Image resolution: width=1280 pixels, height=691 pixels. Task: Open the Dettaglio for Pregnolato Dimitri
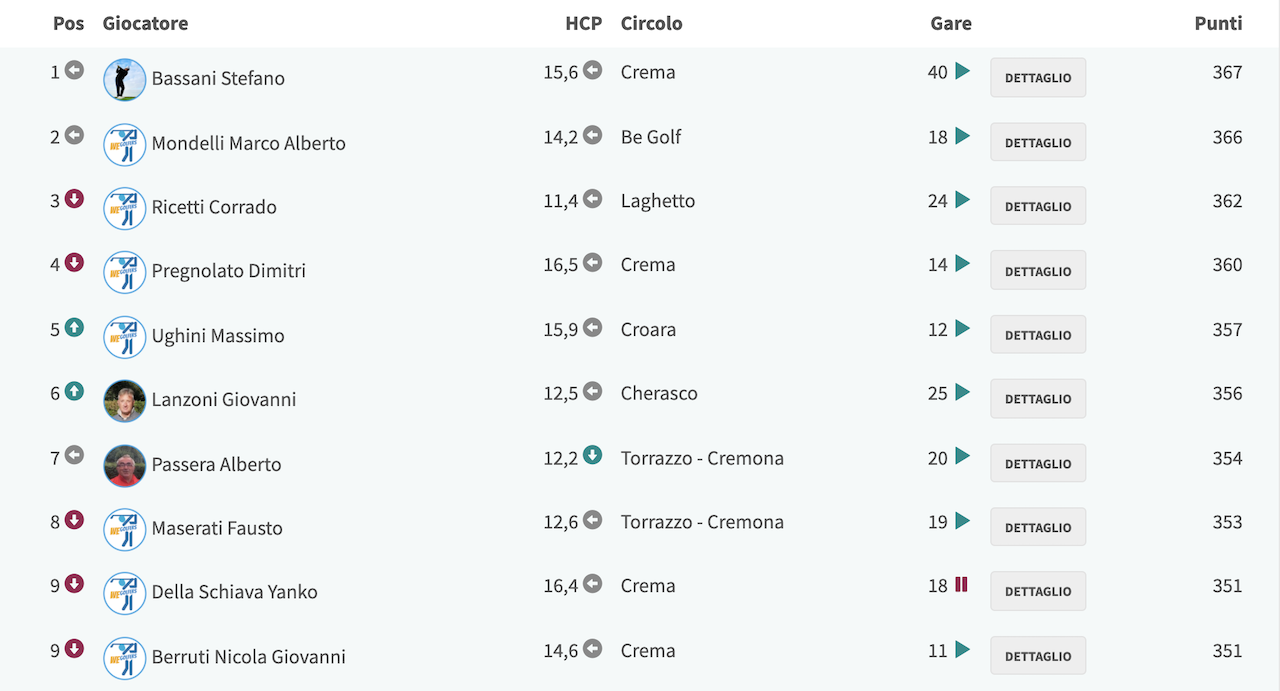click(1038, 270)
